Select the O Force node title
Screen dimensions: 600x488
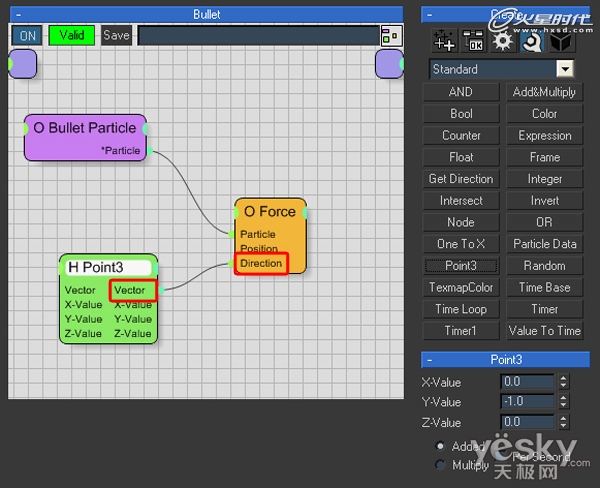click(270, 212)
